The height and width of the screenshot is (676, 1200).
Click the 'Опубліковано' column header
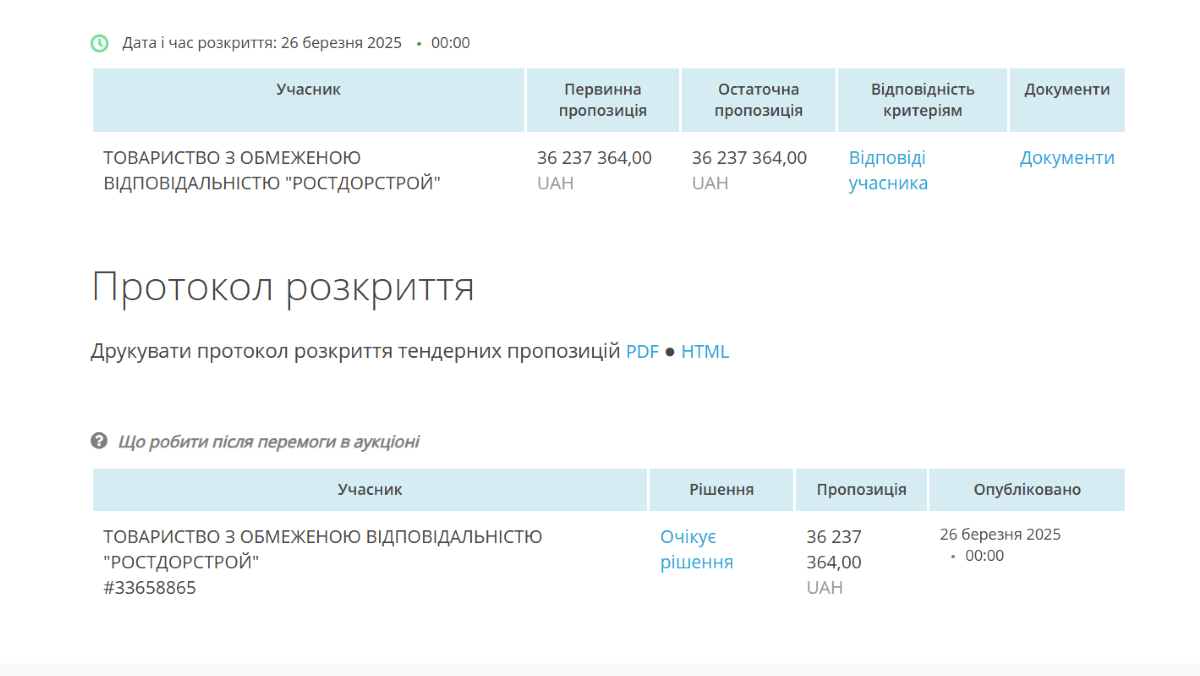pos(1027,490)
